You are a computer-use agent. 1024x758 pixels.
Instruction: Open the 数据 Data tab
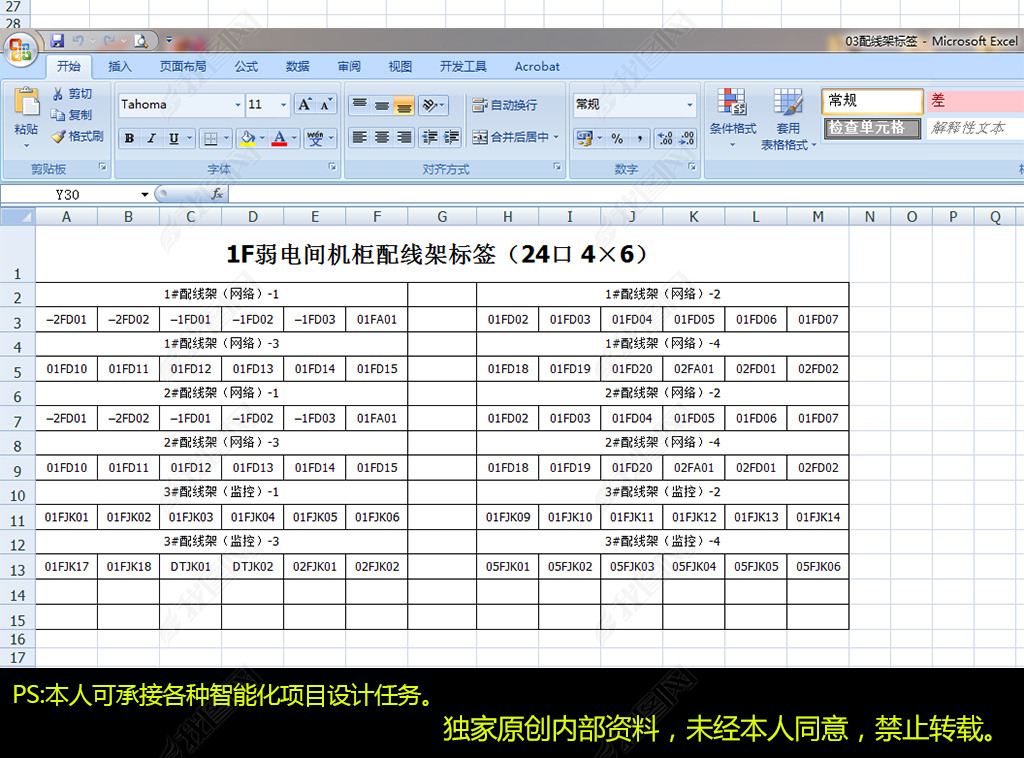pos(297,67)
